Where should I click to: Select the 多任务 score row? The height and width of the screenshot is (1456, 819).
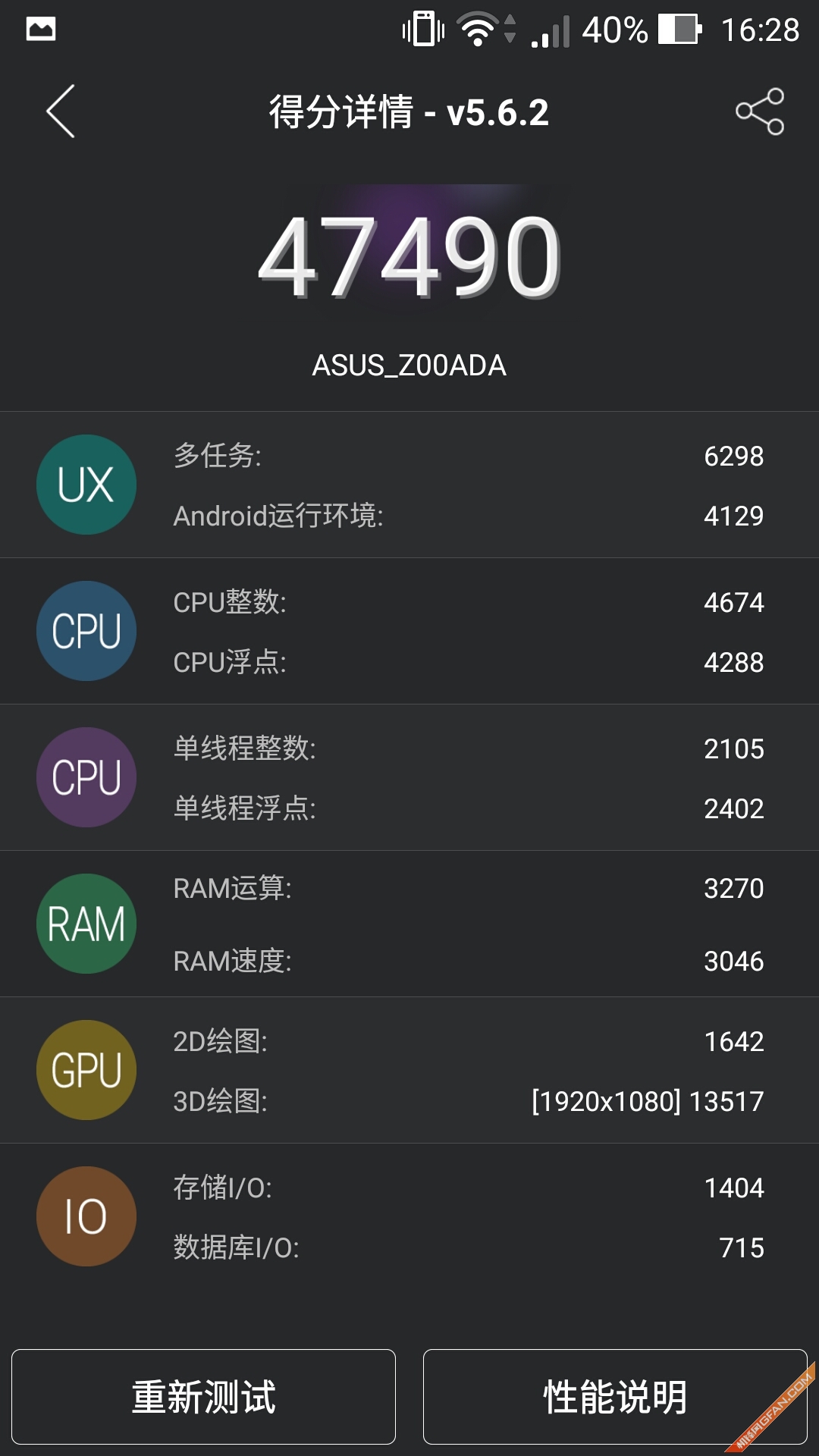(468, 456)
